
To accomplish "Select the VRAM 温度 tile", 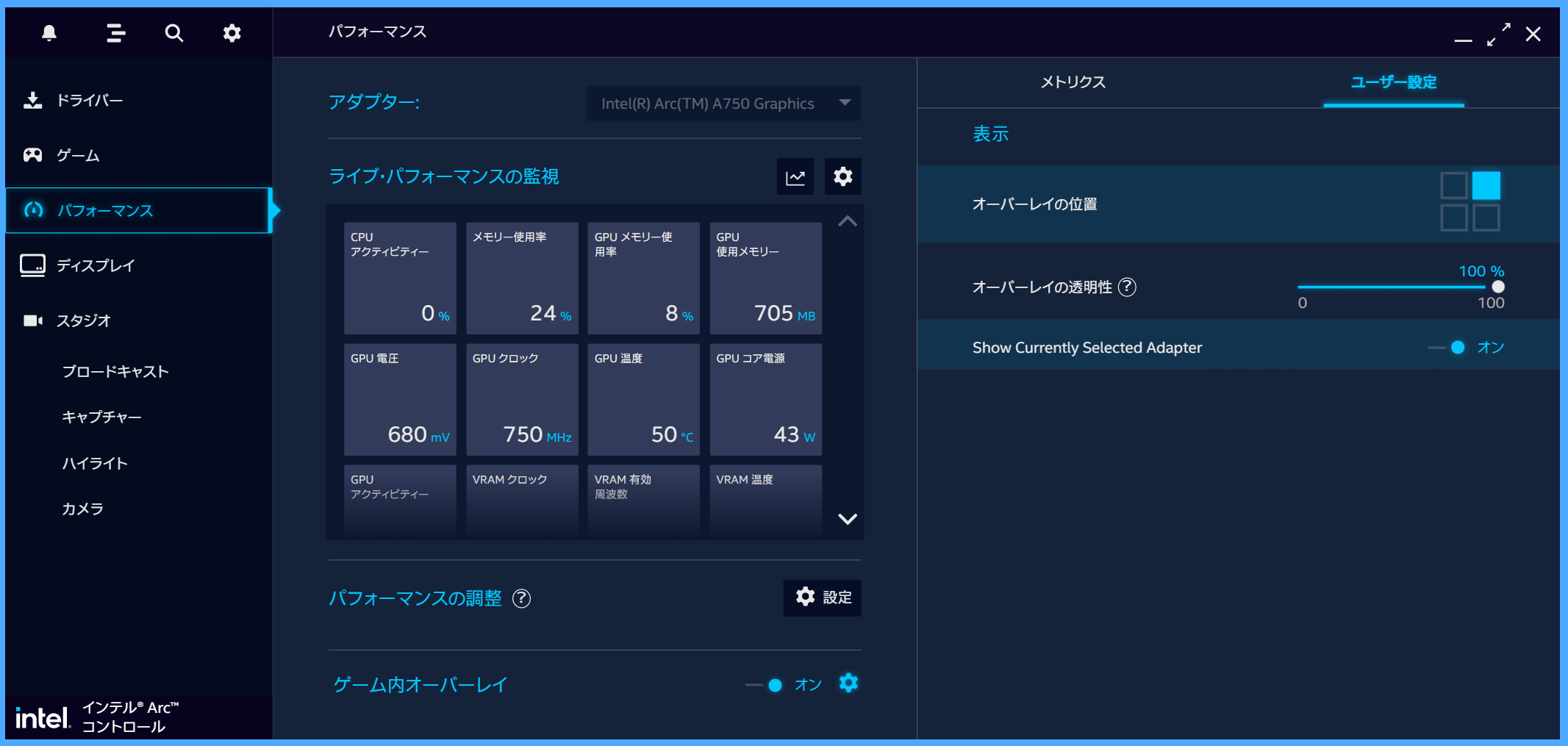I will point(765,500).
